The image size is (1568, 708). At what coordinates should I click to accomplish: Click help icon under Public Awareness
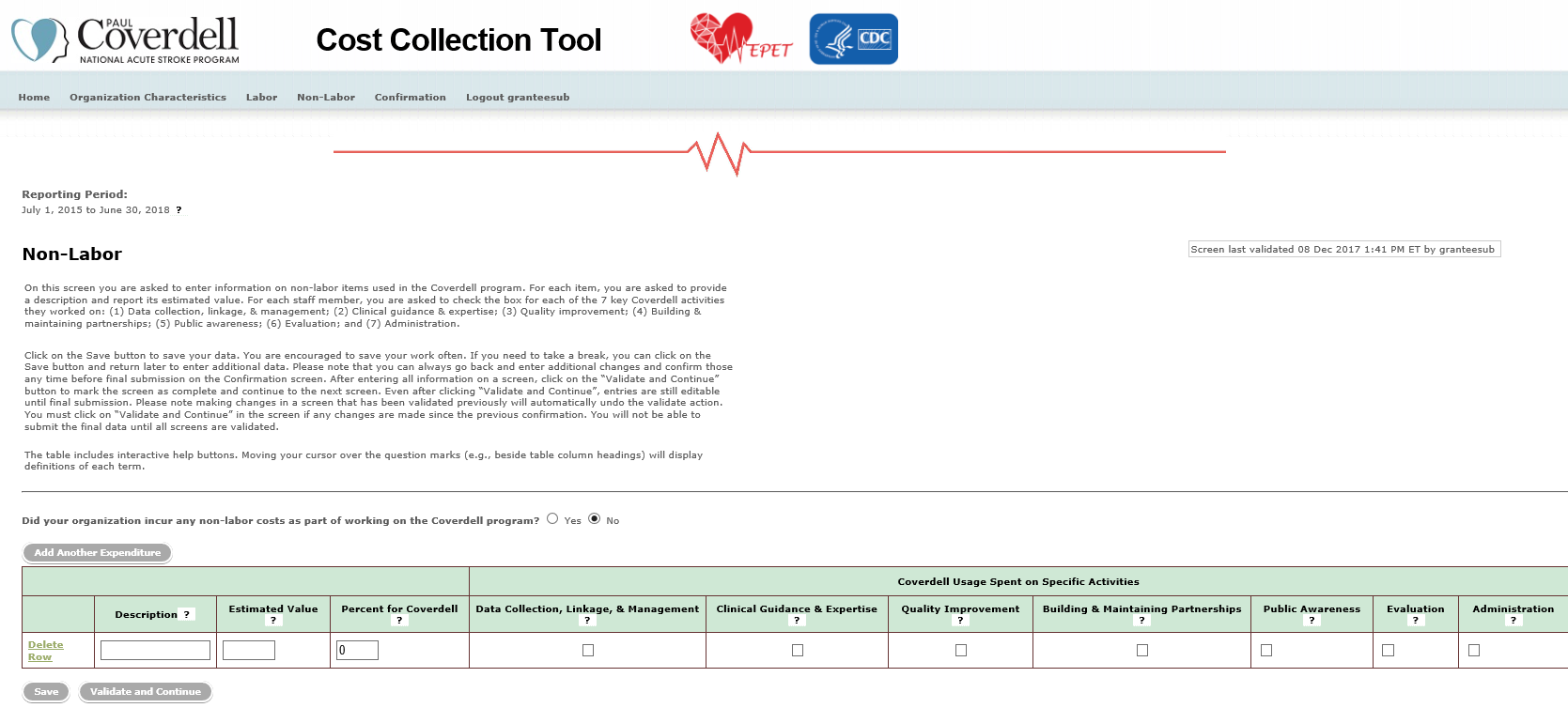click(x=1312, y=621)
